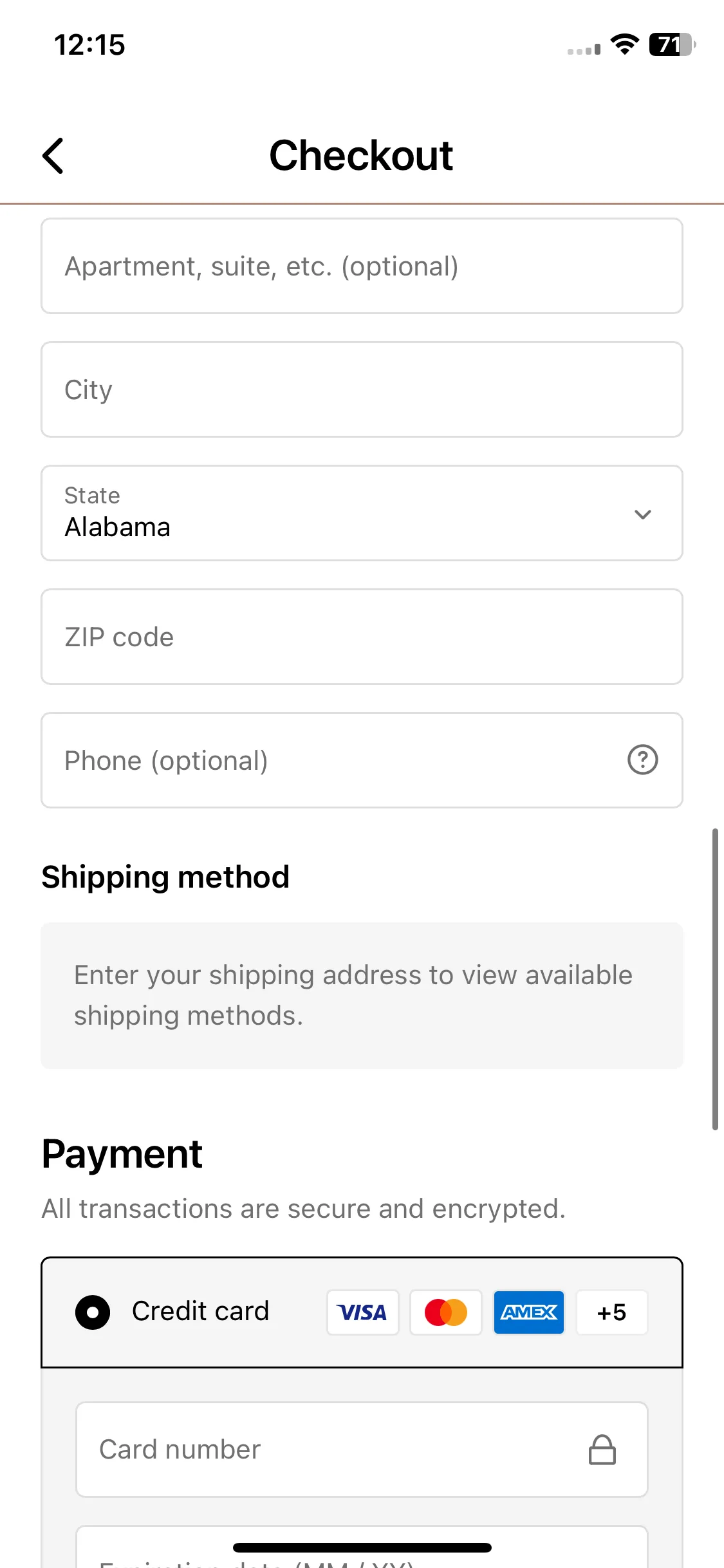Screen dimensions: 724x1568
Task: Tap the Visa card logo
Action: pos(362,1312)
